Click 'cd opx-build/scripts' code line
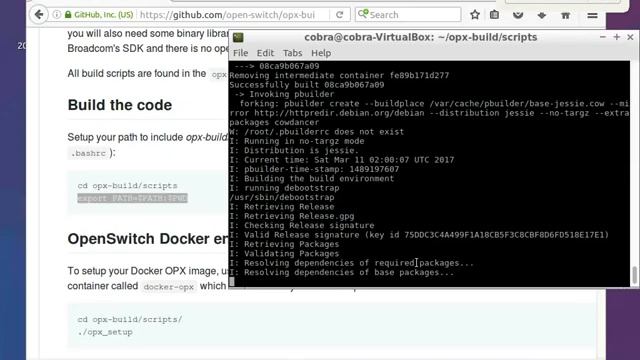640x360 pixels. click(x=127, y=186)
